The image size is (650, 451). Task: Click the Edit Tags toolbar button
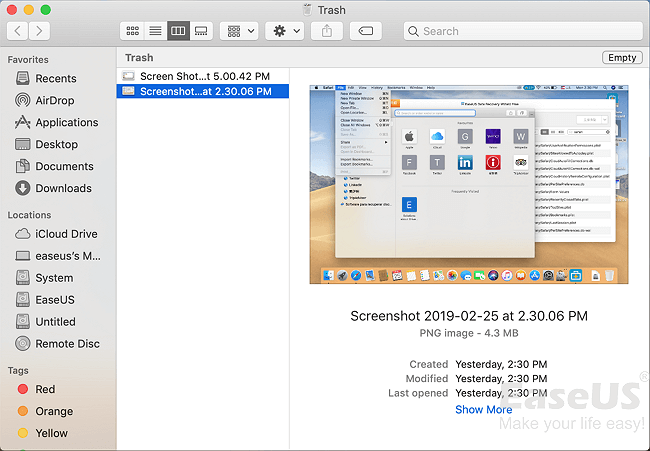[x=366, y=31]
